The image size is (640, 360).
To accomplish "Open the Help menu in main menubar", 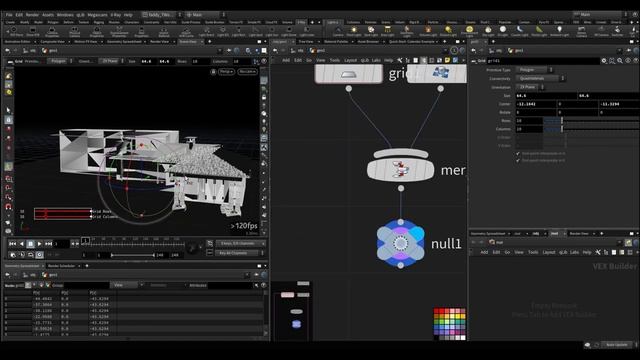I will 128,15.
